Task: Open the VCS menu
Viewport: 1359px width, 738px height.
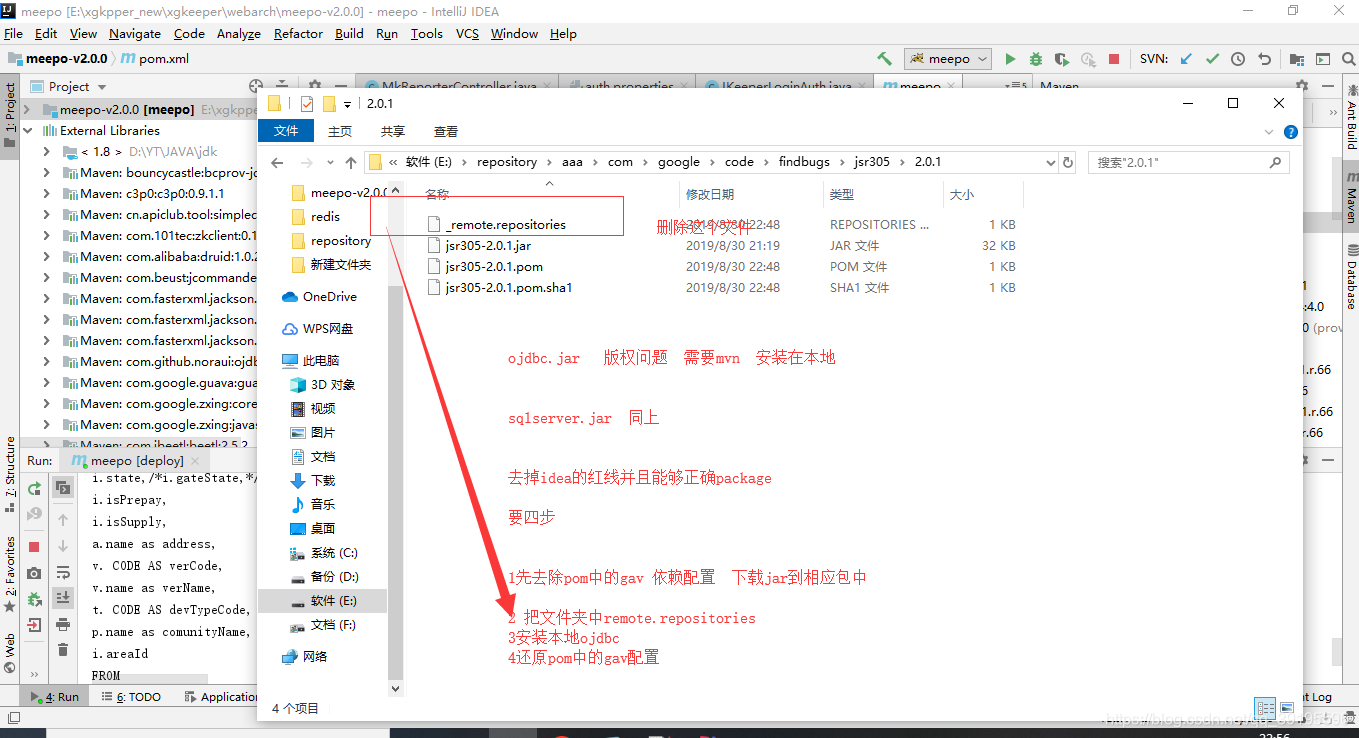Action: tap(467, 33)
